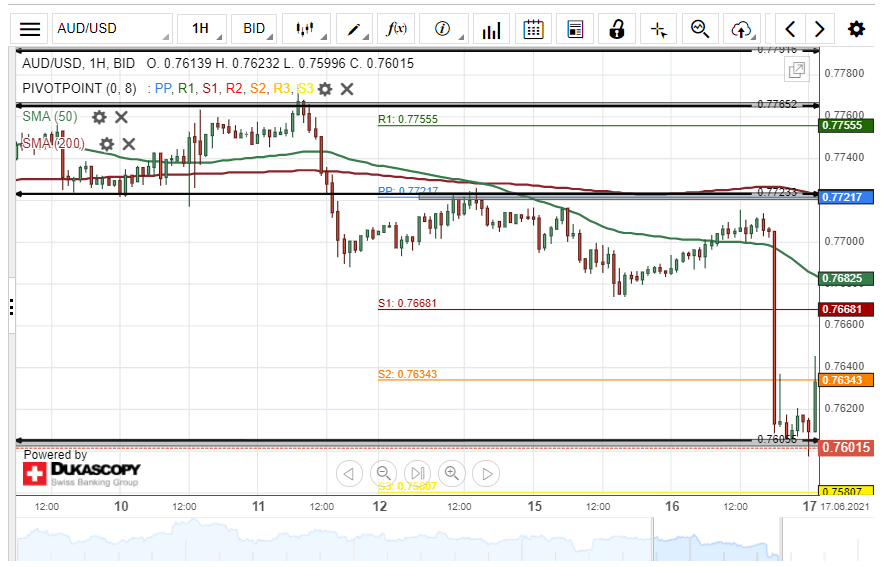Screen dimensions: 884x567
Task: Open the AUD/USD instrument selector
Action: click(x=112, y=29)
